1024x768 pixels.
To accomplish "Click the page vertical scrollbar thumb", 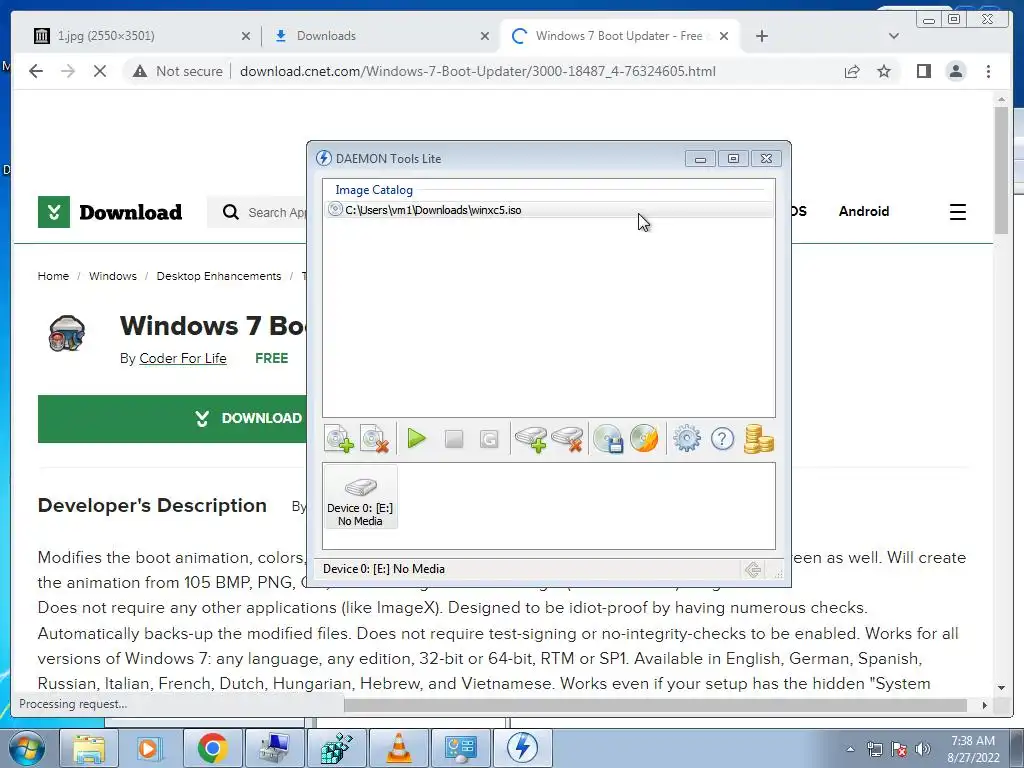I will click(1001, 170).
